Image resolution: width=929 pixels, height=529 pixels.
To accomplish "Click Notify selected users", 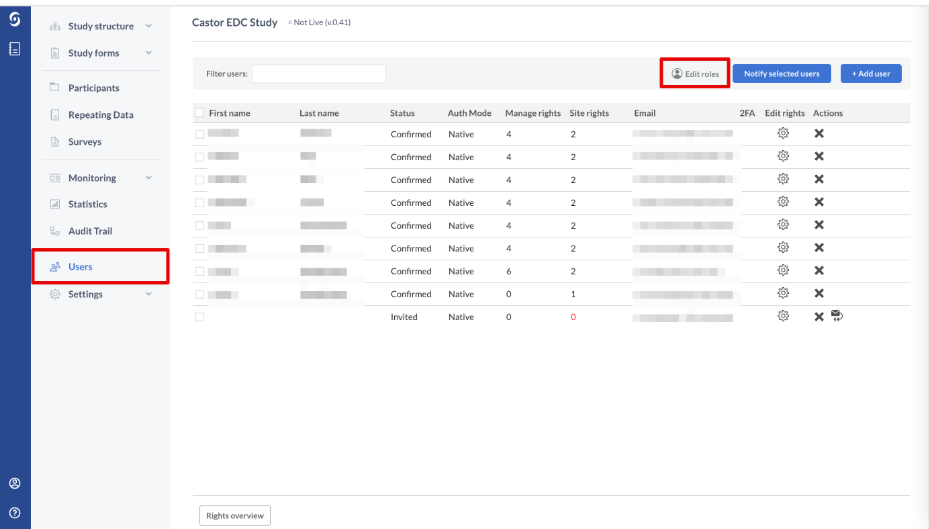I will pyautogui.click(x=781, y=73).
